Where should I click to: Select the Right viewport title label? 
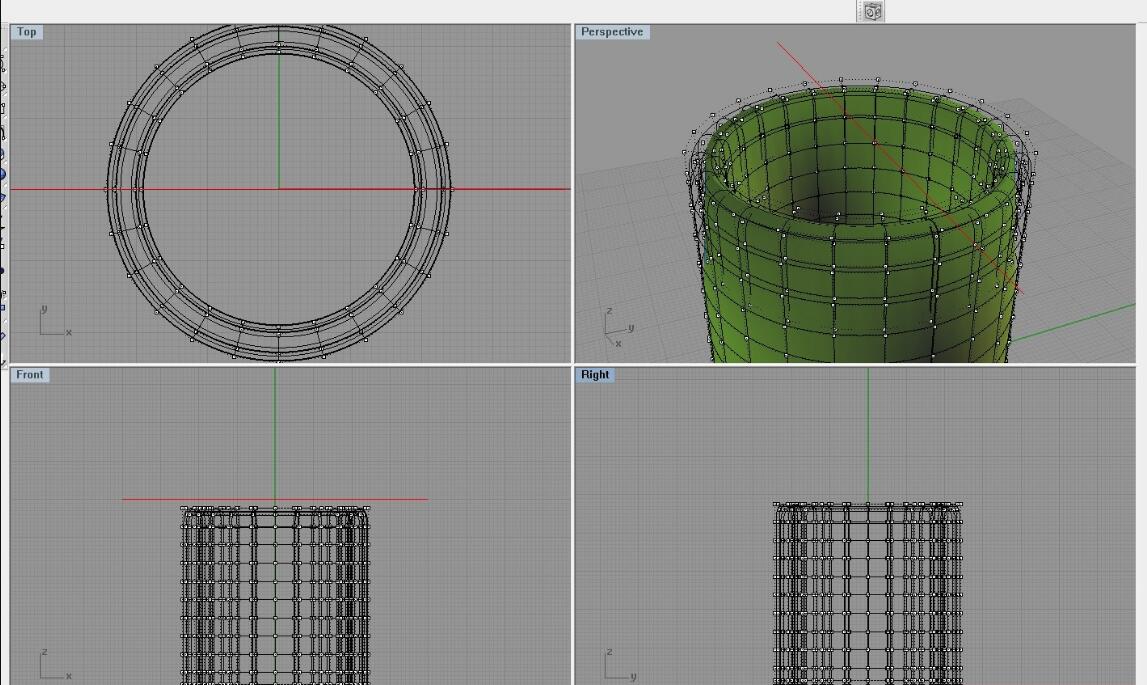(594, 375)
